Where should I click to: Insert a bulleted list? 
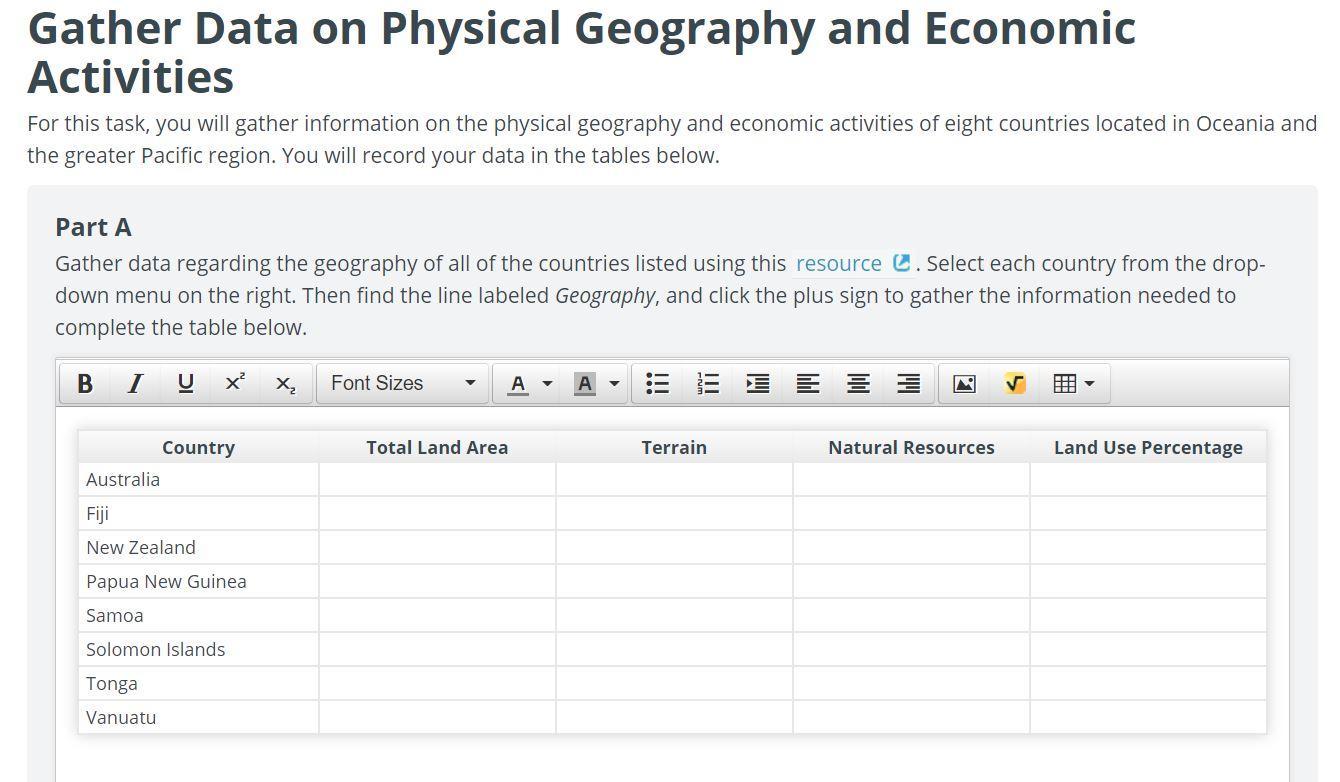point(657,384)
